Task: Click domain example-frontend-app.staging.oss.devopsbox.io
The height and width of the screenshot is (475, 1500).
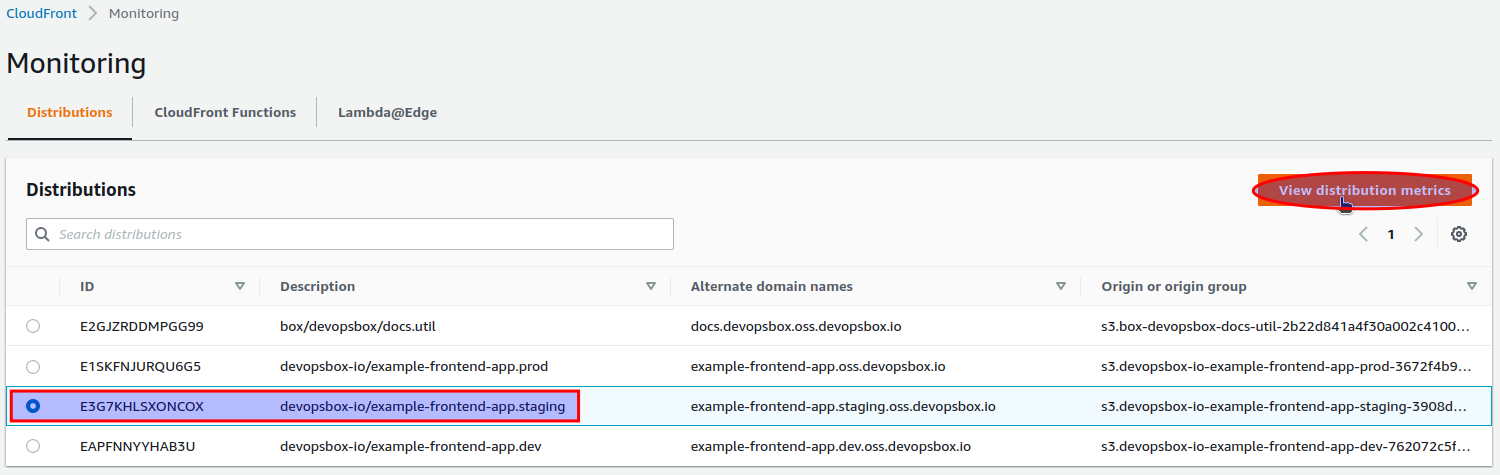Action: (843, 406)
